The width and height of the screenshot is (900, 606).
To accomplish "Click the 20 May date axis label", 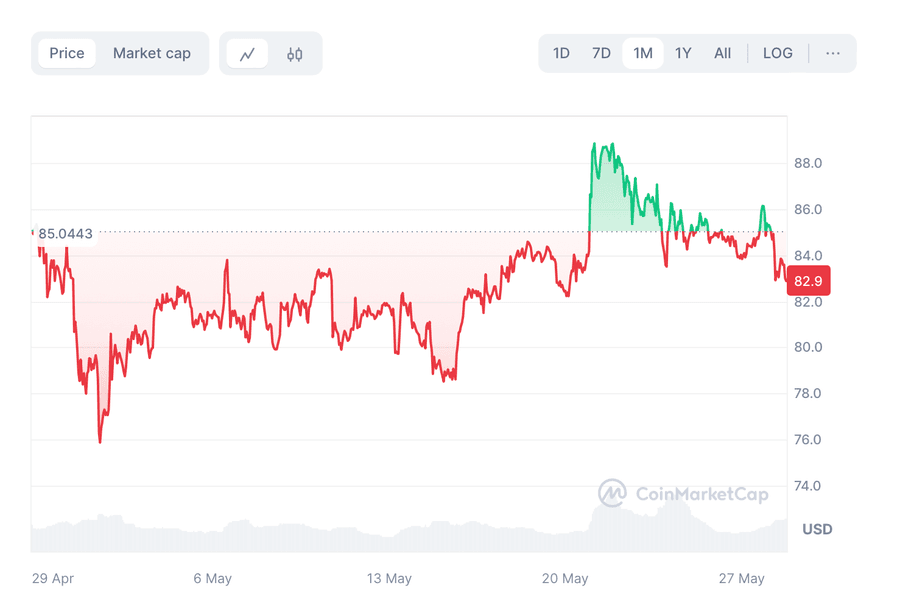I will click(566, 579).
